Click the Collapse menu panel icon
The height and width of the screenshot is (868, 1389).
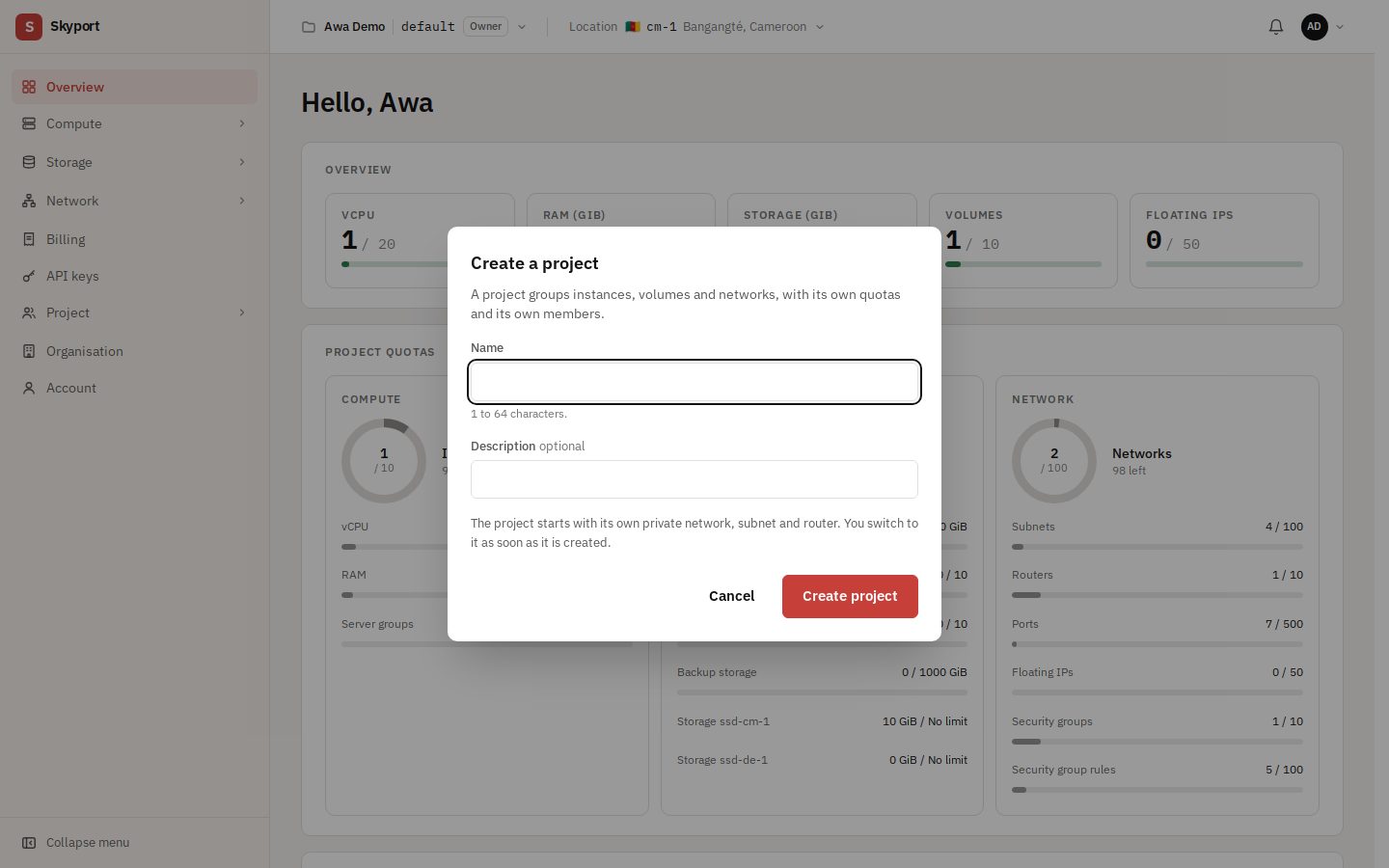coord(29,843)
